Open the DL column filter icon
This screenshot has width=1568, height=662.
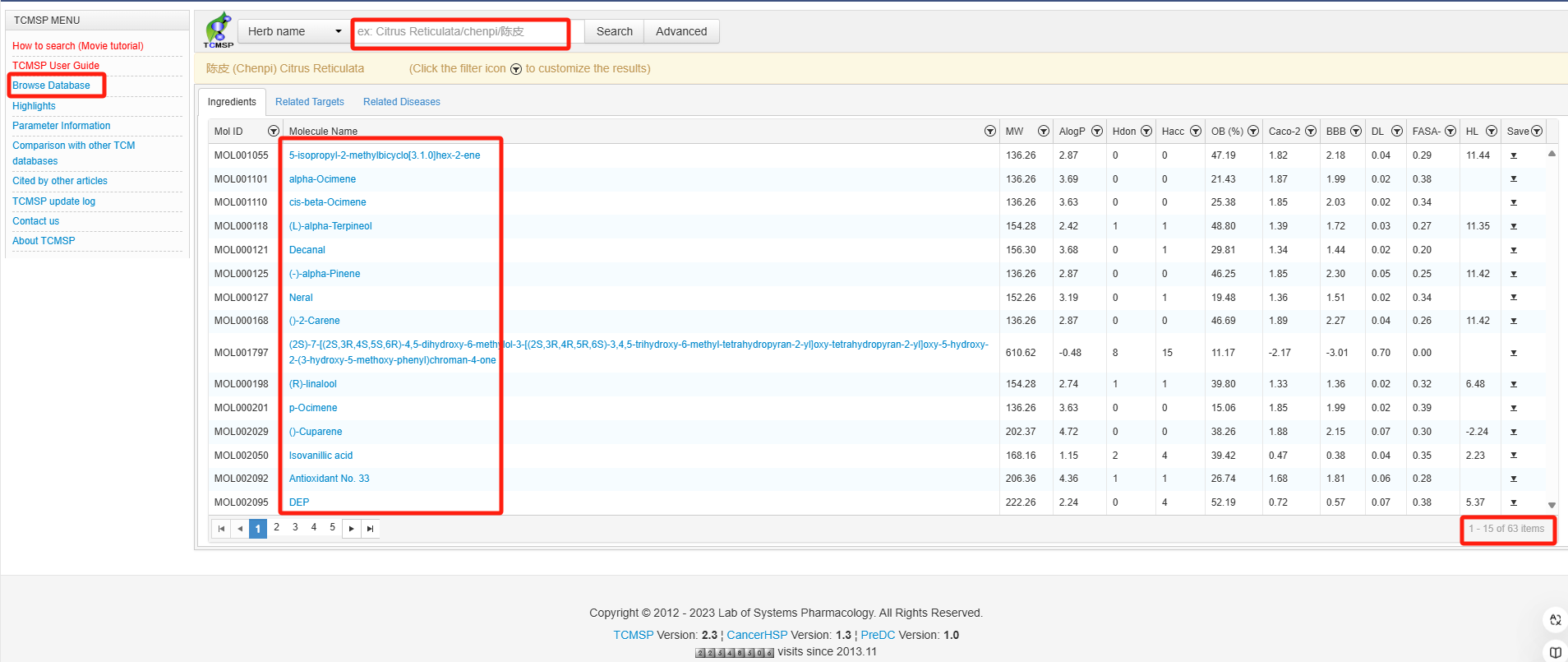[x=1397, y=131]
